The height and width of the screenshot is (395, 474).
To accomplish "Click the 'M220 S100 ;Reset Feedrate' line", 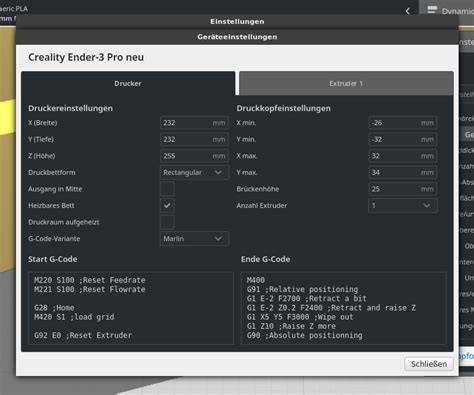I will (x=90, y=280).
